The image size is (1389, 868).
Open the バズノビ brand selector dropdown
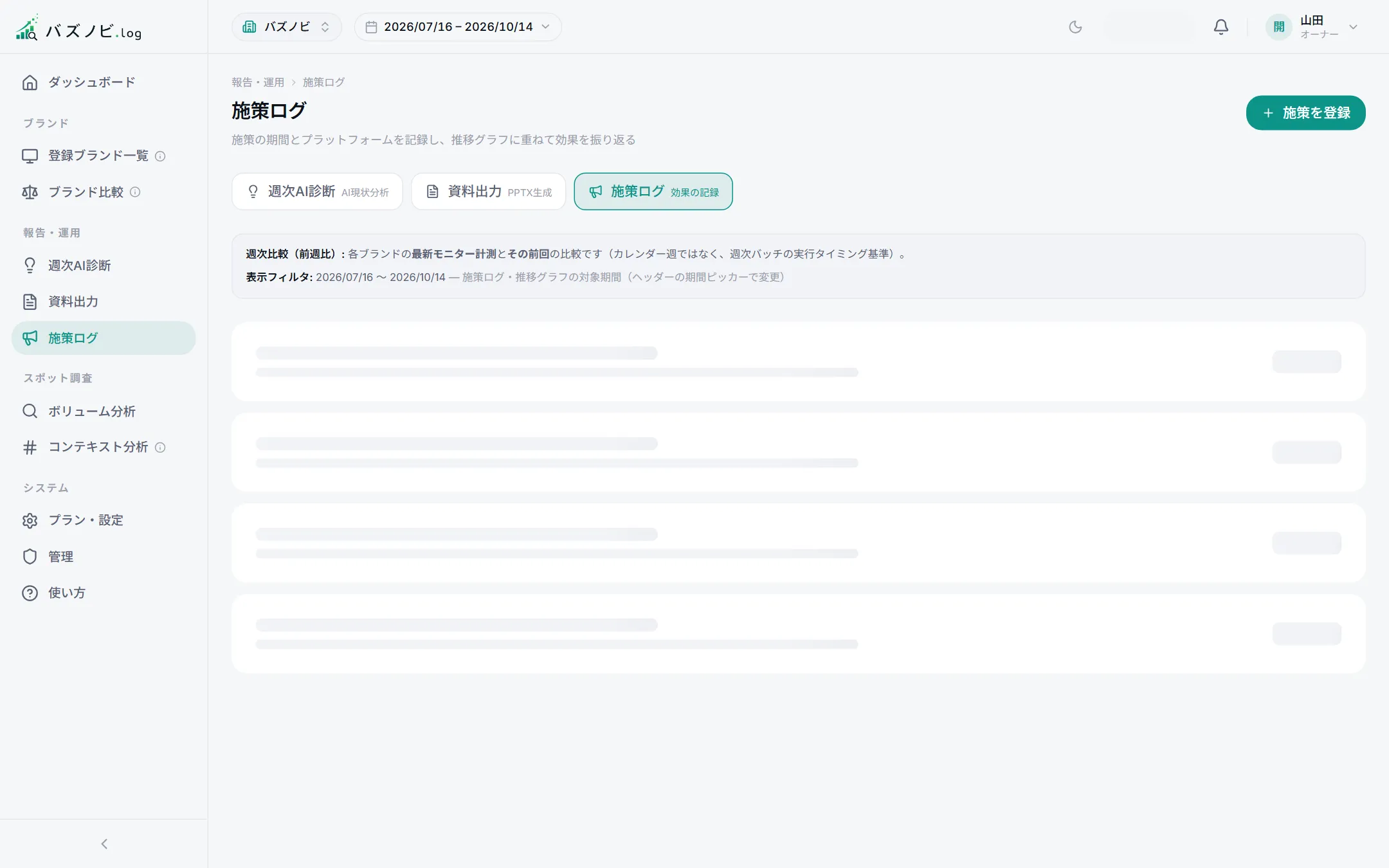(x=287, y=27)
